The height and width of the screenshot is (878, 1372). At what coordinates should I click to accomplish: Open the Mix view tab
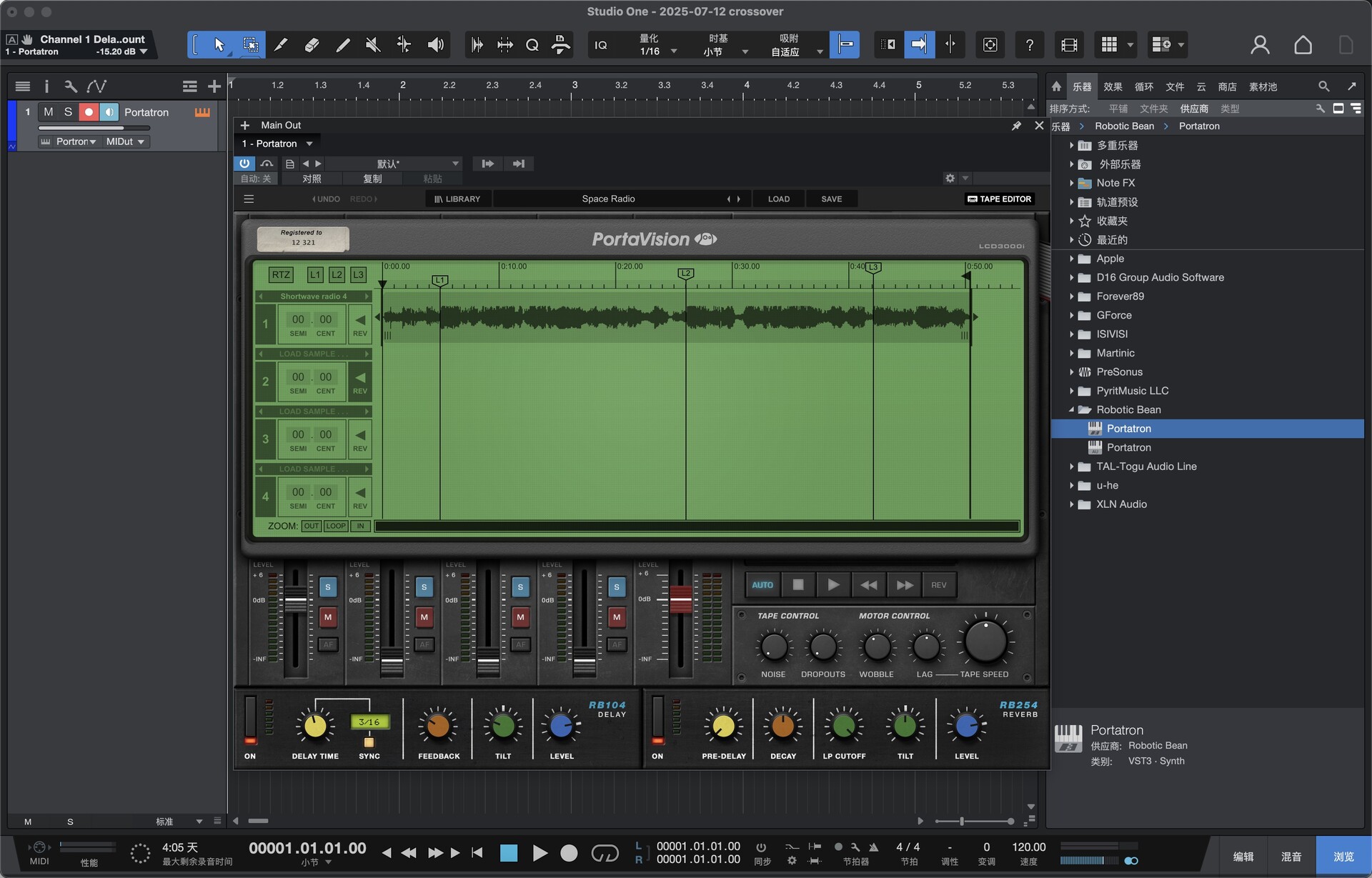pyautogui.click(x=1291, y=856)
